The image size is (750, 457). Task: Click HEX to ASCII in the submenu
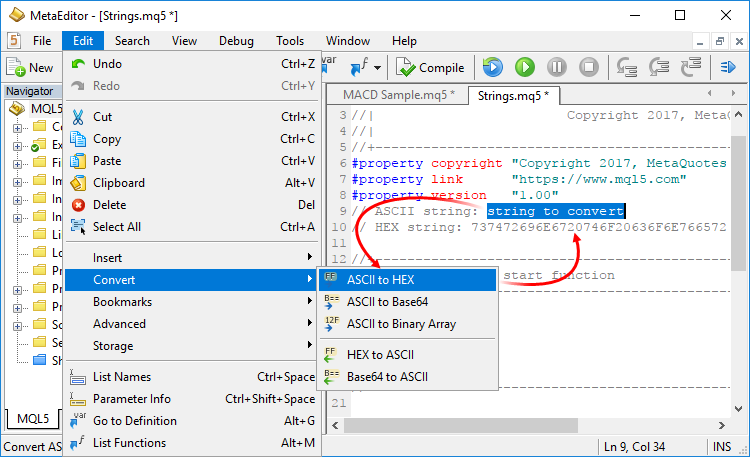click(380, 355)
